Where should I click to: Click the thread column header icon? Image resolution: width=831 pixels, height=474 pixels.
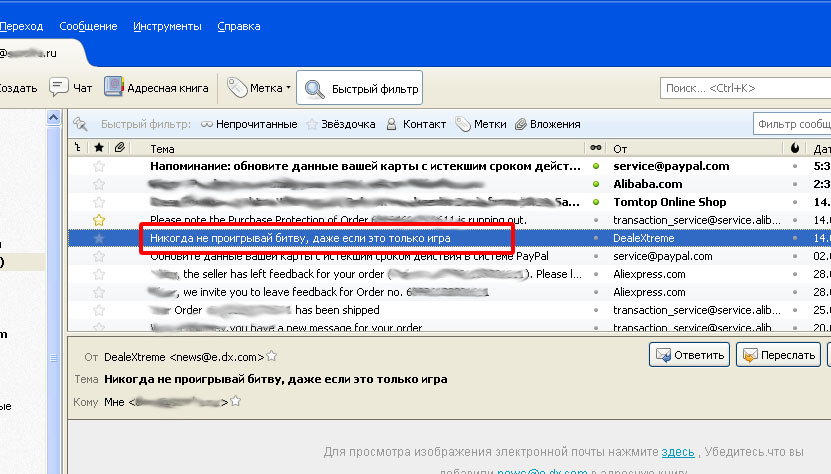[78, 148]
